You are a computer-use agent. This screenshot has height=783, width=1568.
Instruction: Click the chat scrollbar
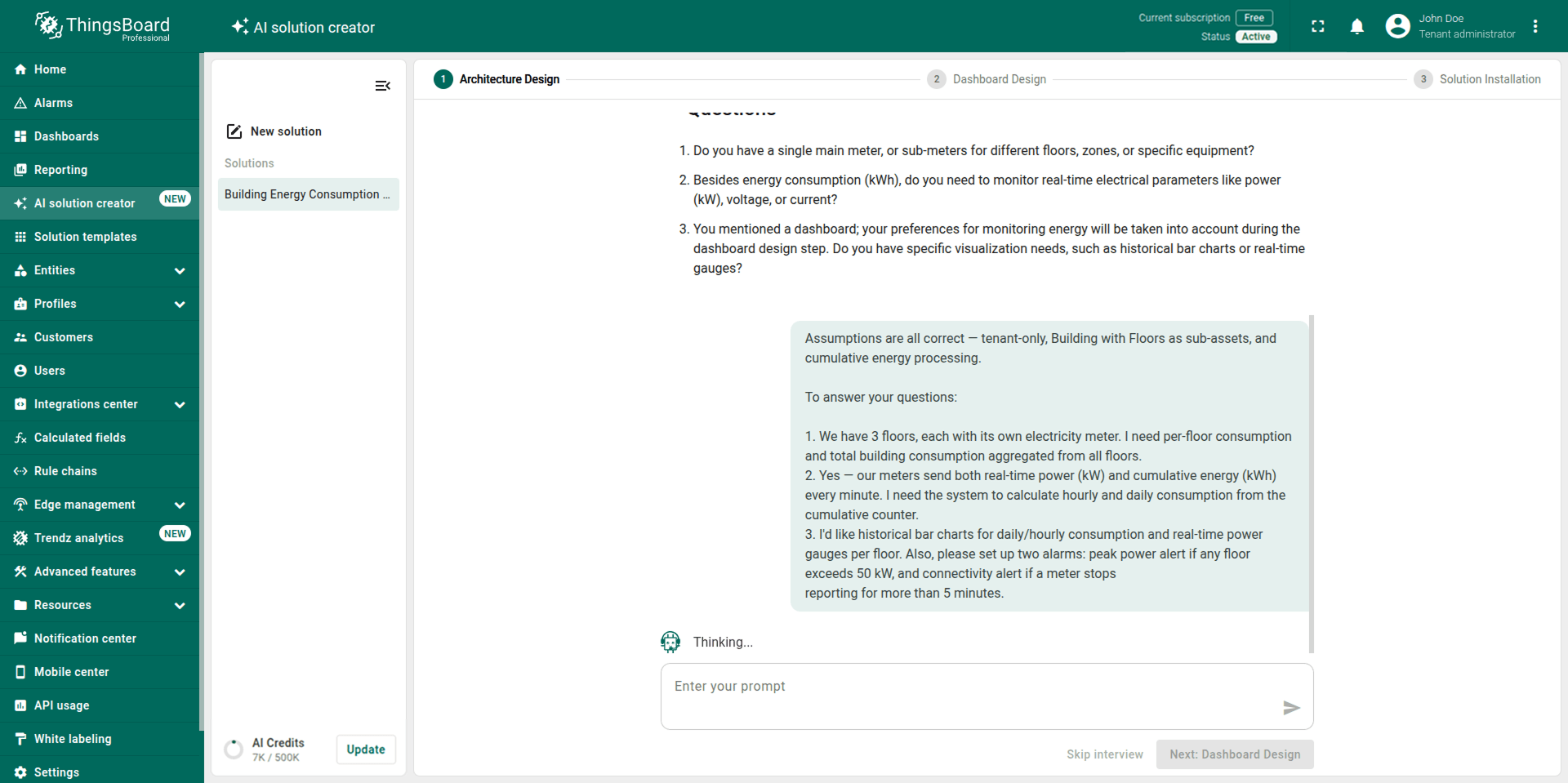point(1311,482)
